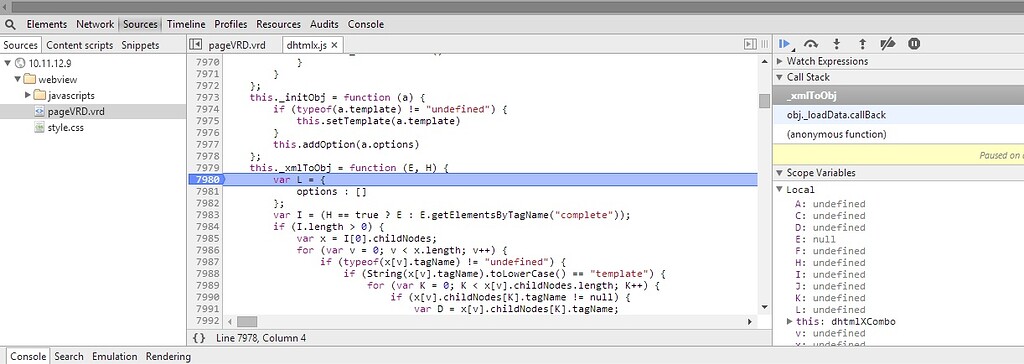1024x364 pixels.
Task: Open the Content scripts tab
Action: pyautogui.click(x=80, y=45)
